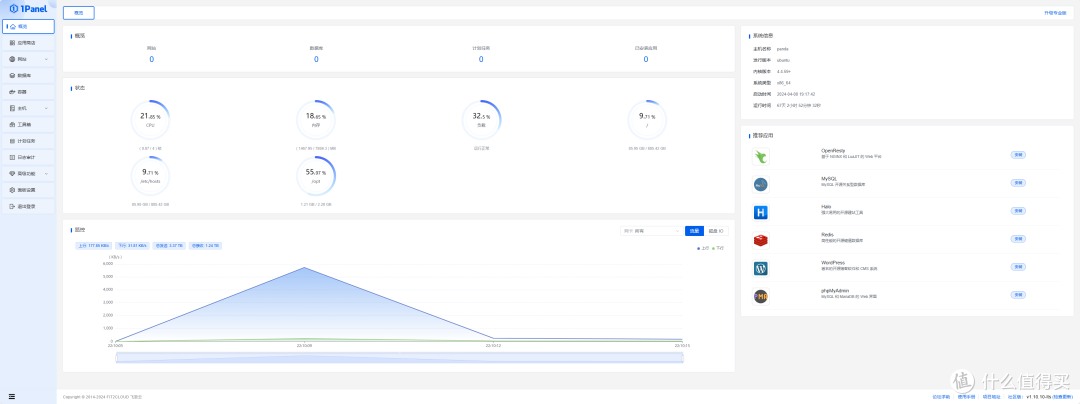Click 社区版 edition label in footer
The image size is (1080, 404).
(1014, 397)
